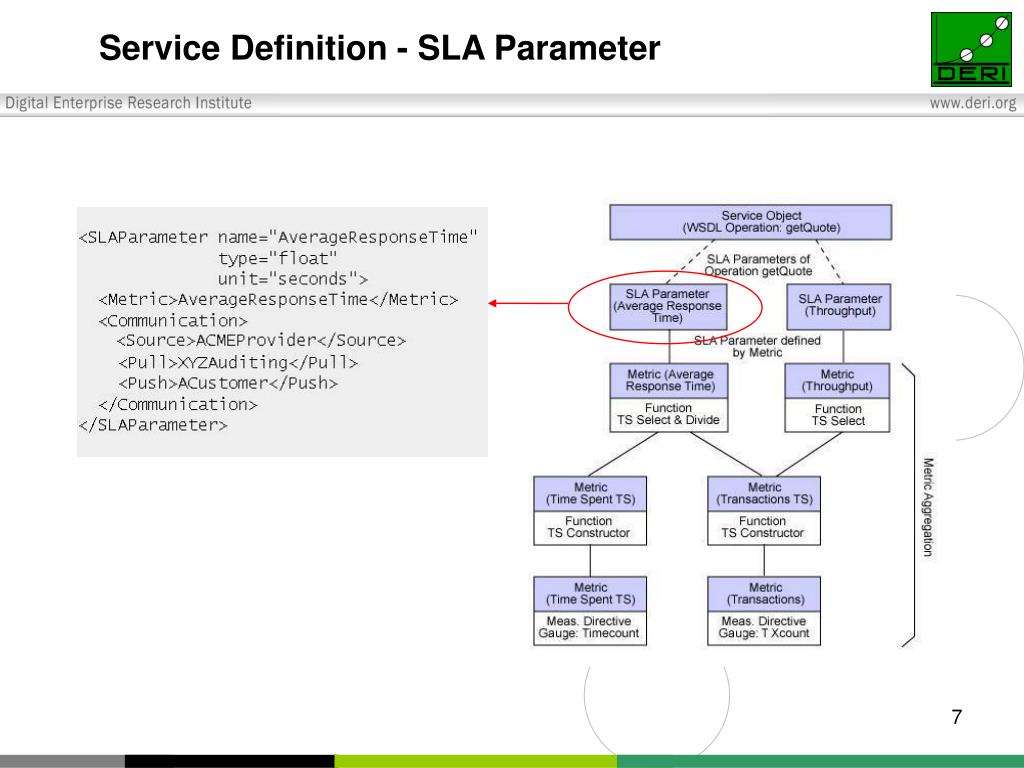This screenshot has width=1024, height=768.
Task: Click 'Function TS Constructor' under Time Spent TS
Action: pos(590,528)
